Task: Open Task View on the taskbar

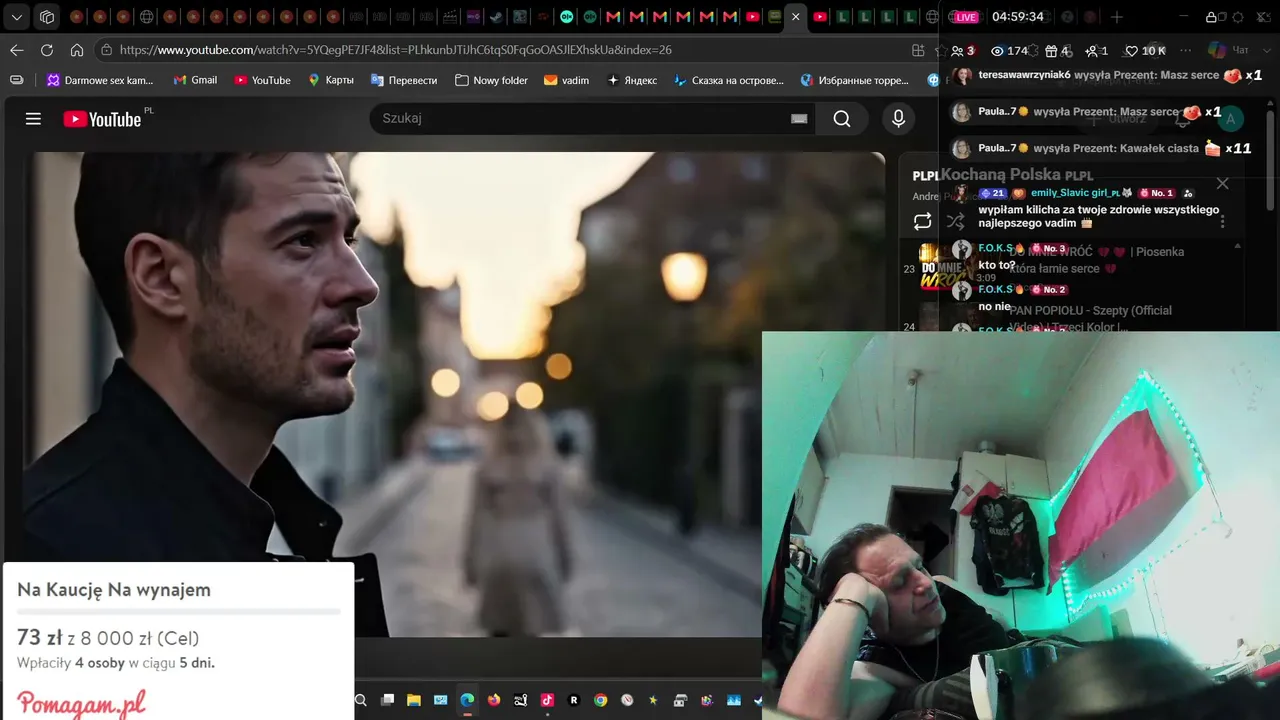Action: pos(387,700)
